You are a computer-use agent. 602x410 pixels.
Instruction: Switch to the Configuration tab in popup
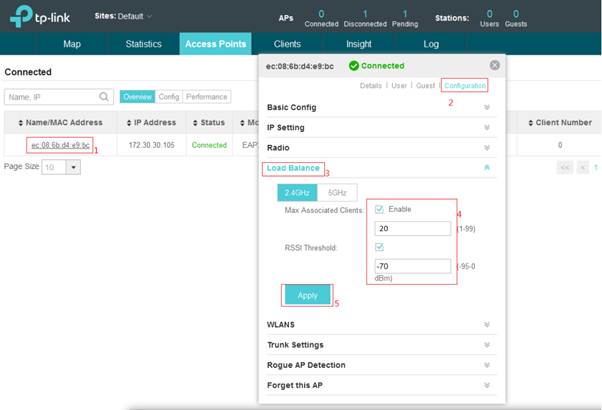(465, 85)
